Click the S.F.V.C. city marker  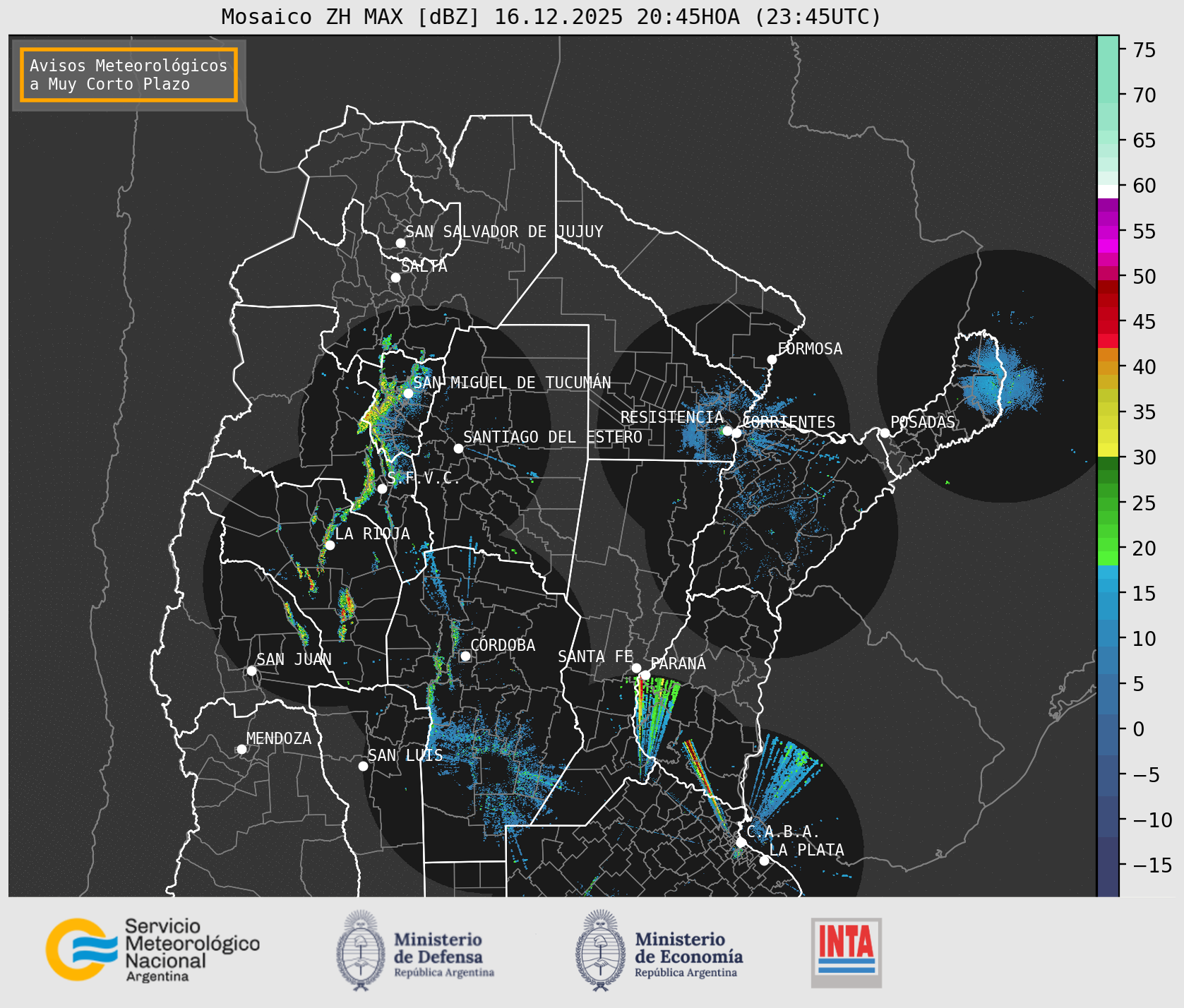(x=382, y=488)
